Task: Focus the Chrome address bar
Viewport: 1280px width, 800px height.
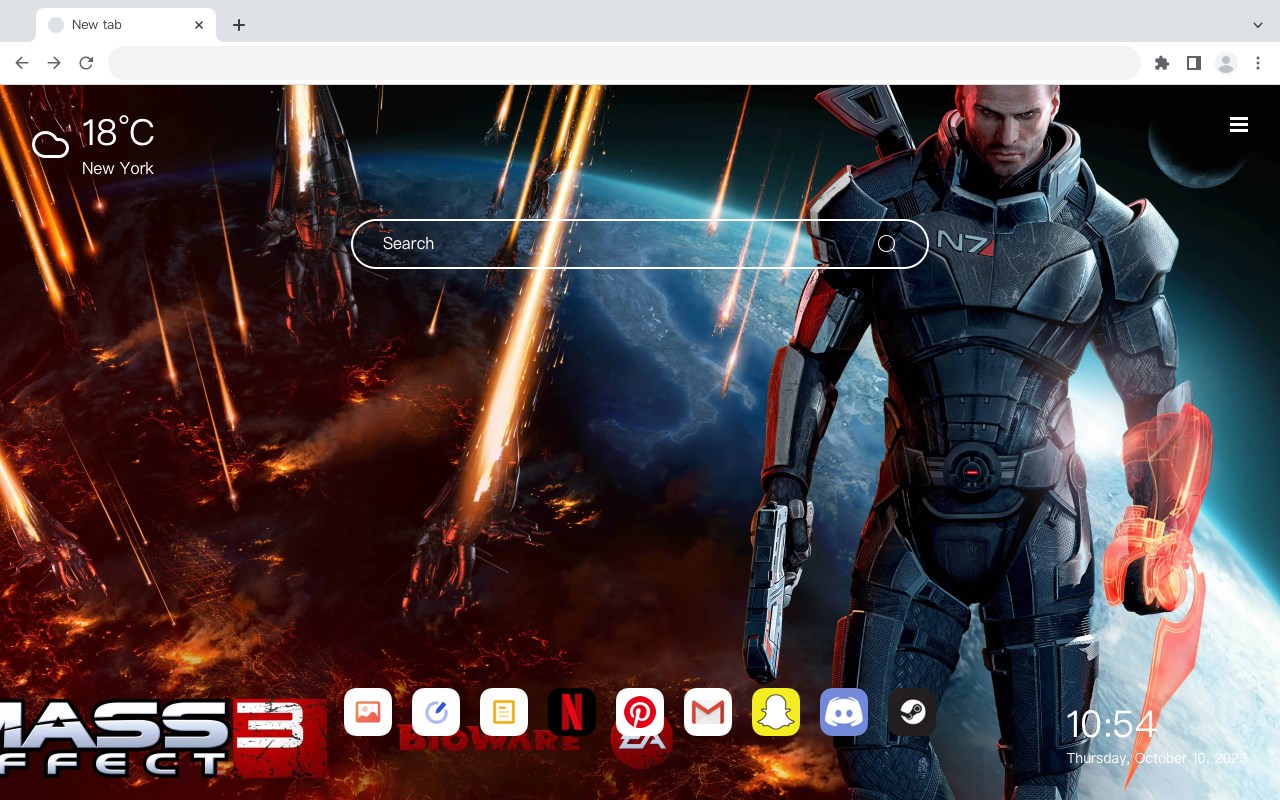Action: coord(624,63)
